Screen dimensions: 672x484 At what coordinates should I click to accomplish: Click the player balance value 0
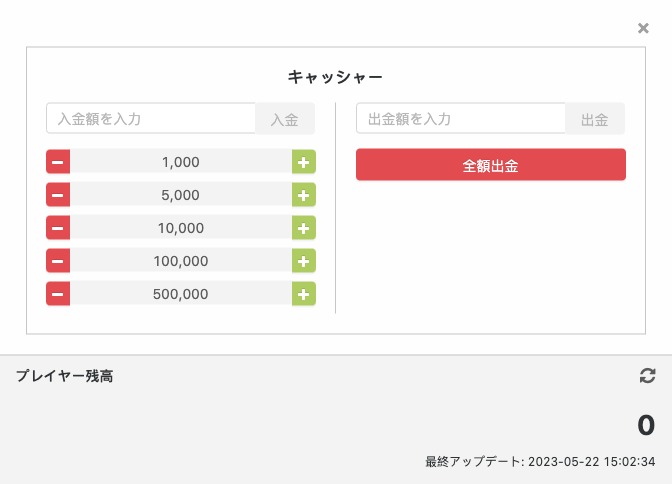coord(646,426)
